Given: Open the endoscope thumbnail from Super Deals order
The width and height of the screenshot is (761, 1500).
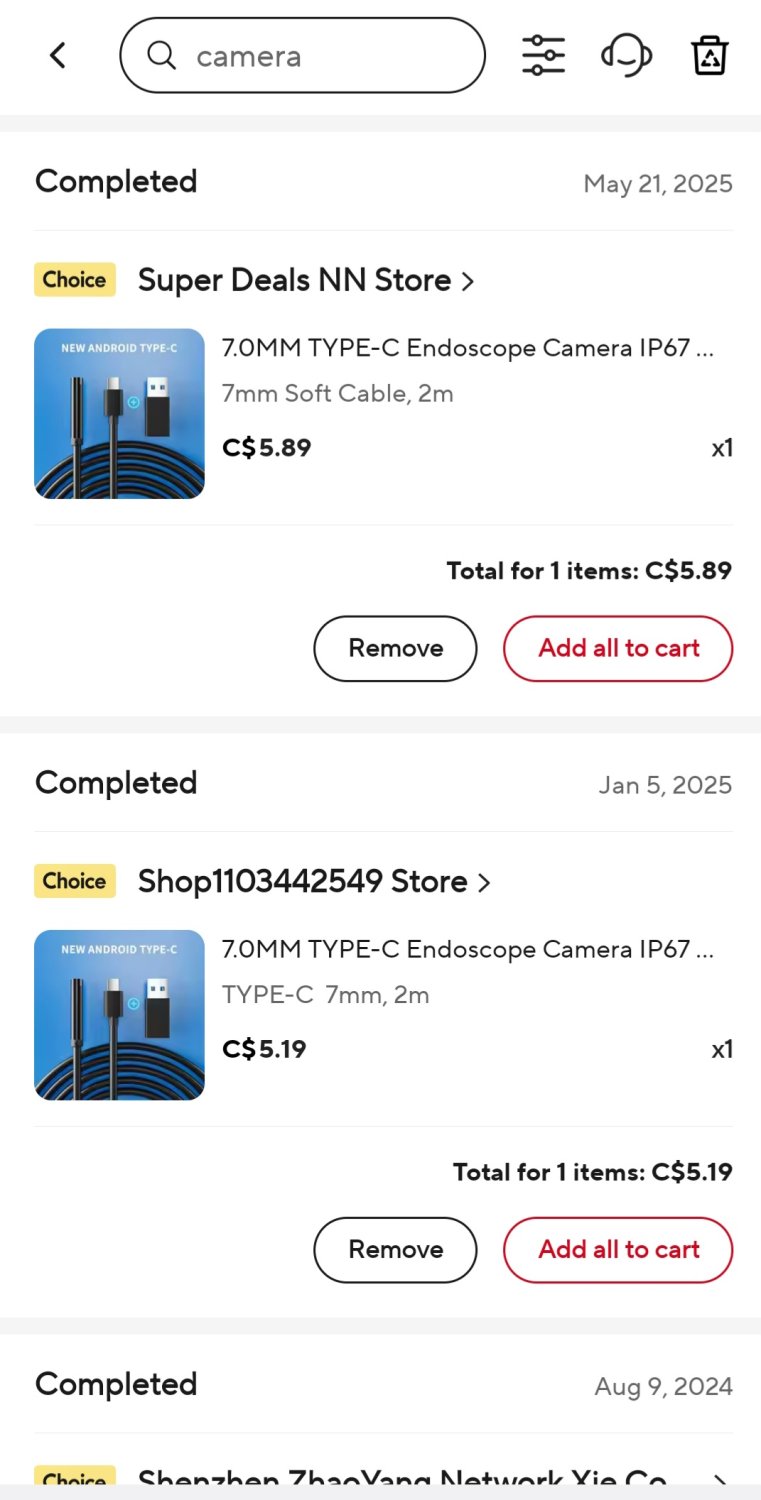Looking at the screenshot, I should tap(119, 413).
